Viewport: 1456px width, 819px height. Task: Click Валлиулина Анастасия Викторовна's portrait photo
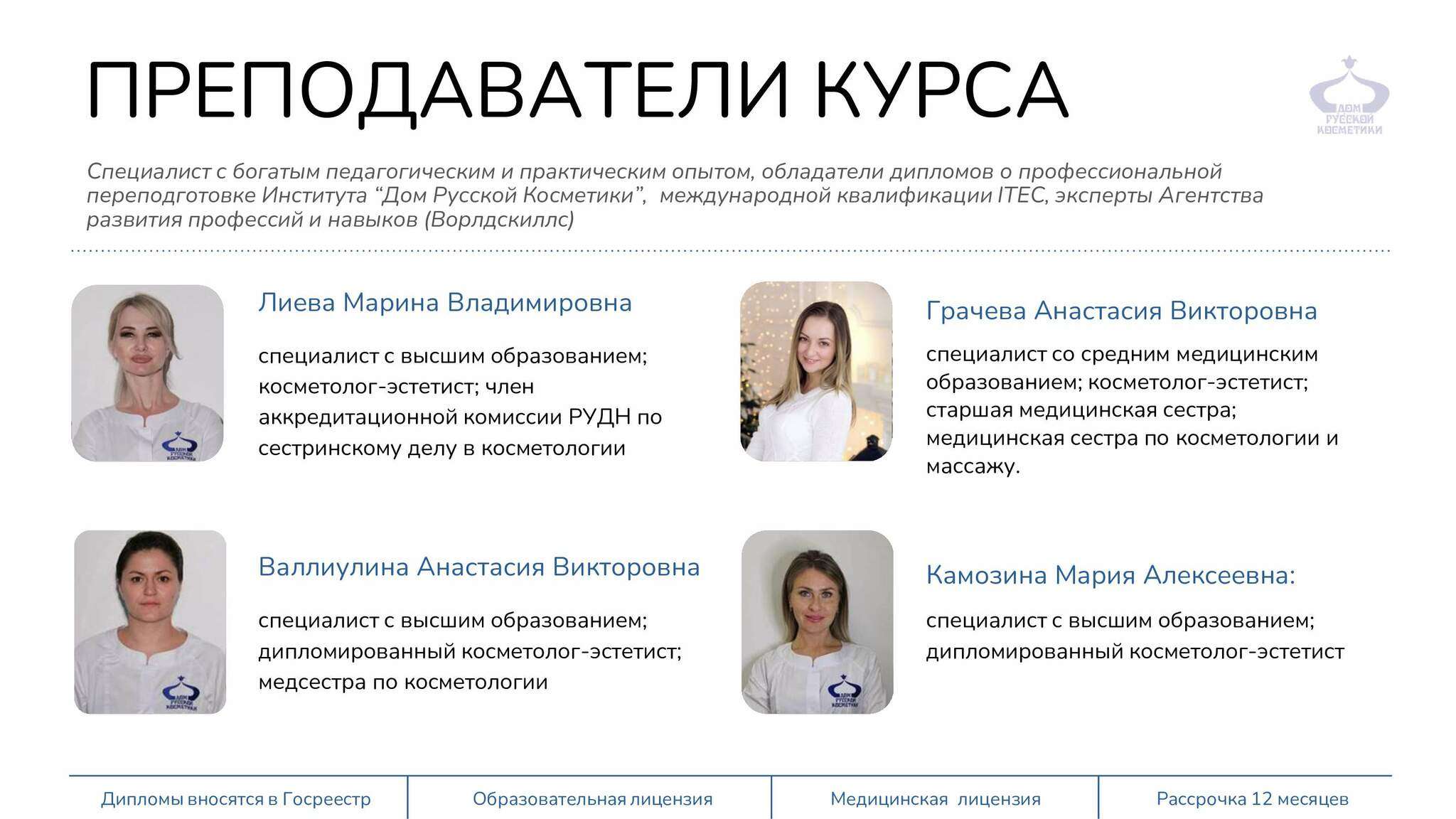coord(150,621)
